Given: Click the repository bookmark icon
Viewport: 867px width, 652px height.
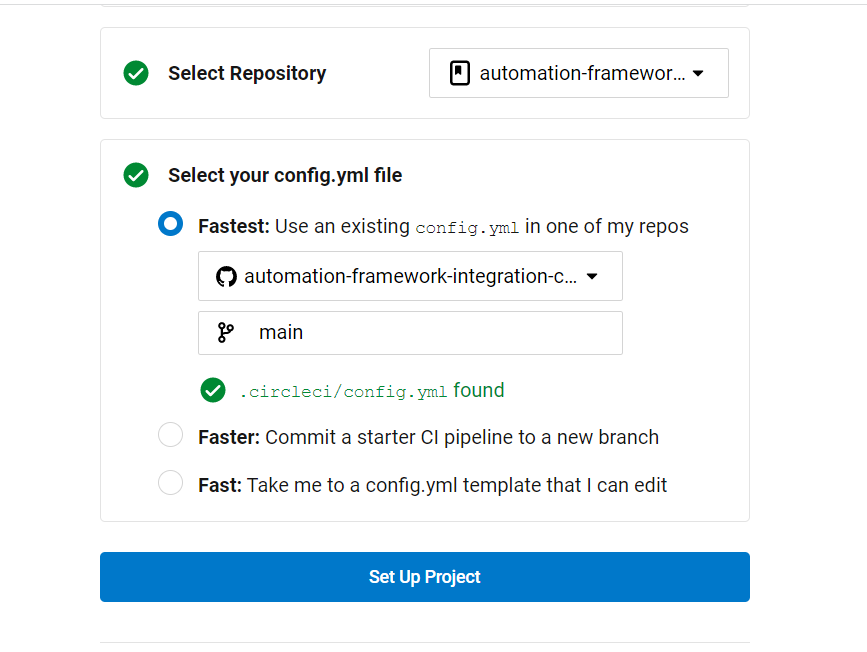Looking at the screenshot, I should coord(459,73).
